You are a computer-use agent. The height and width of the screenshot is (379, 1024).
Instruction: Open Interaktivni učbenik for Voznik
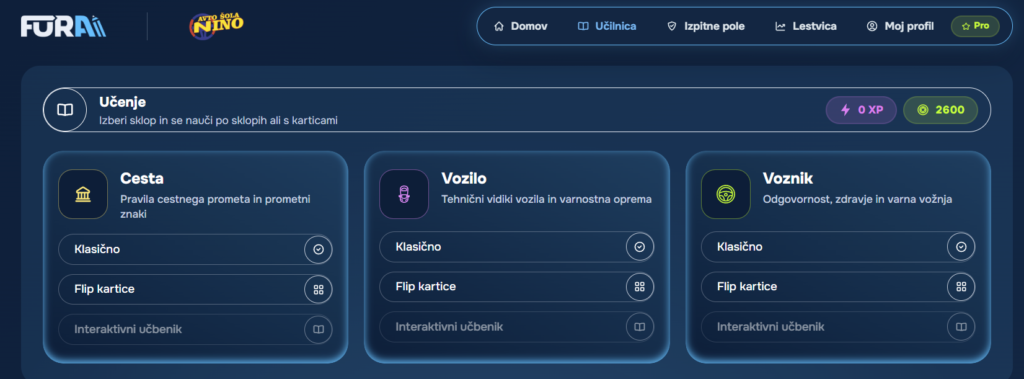point(838,327)
